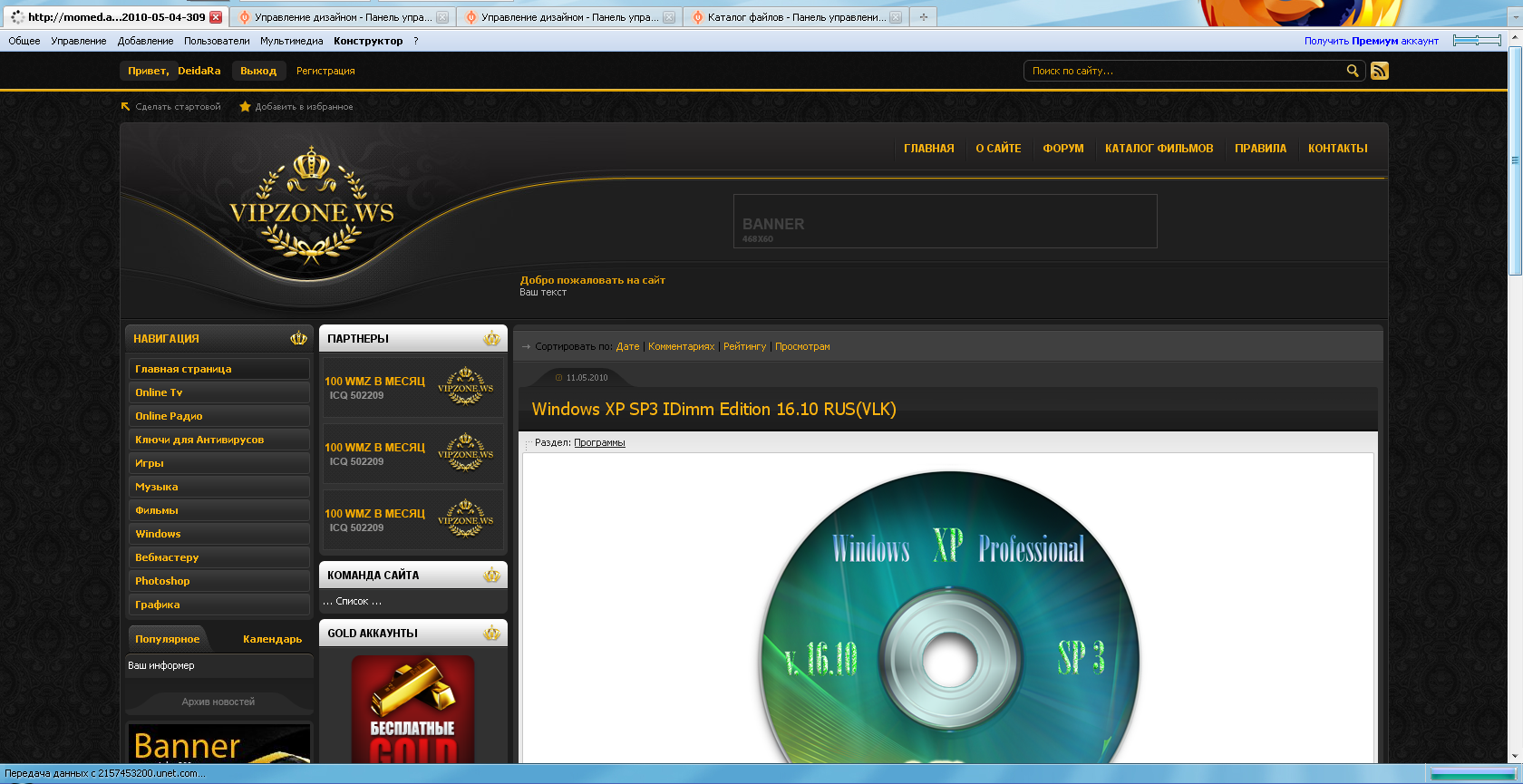Sort entries by Комментариях
1523x784 pixels.
(681, 346)
